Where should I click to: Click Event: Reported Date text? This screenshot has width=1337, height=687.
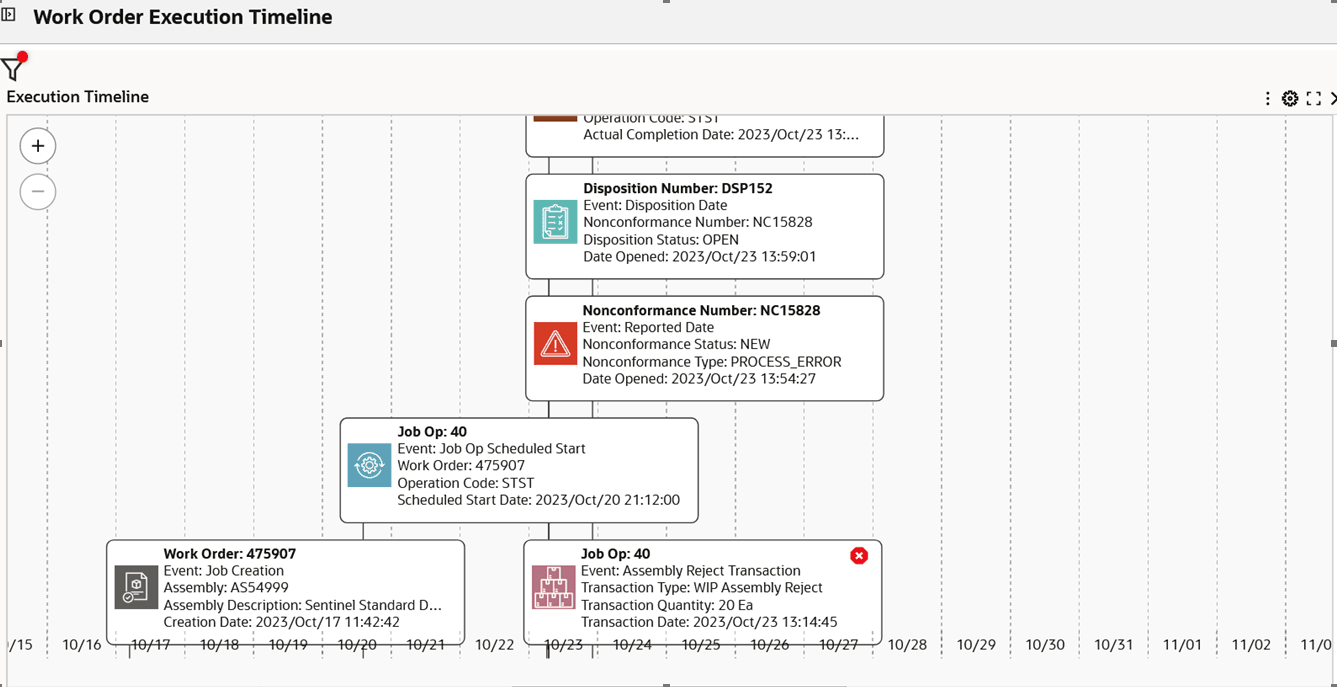point(648,327)
